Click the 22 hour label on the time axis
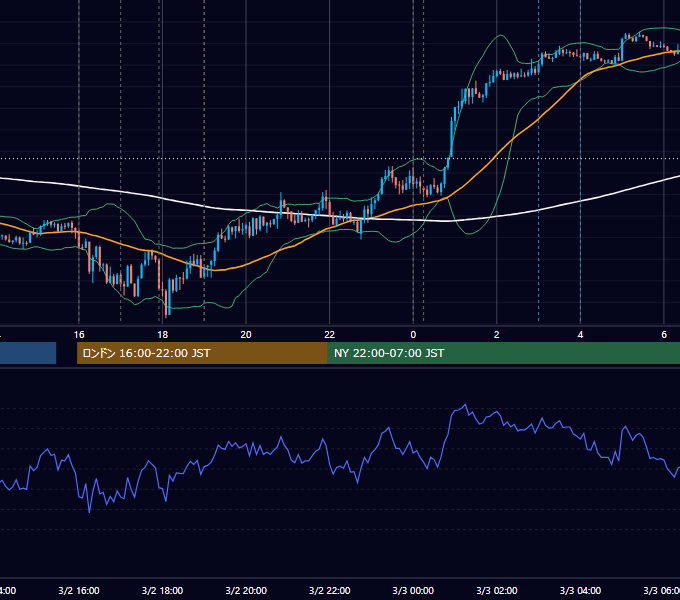 click(330, 335)
